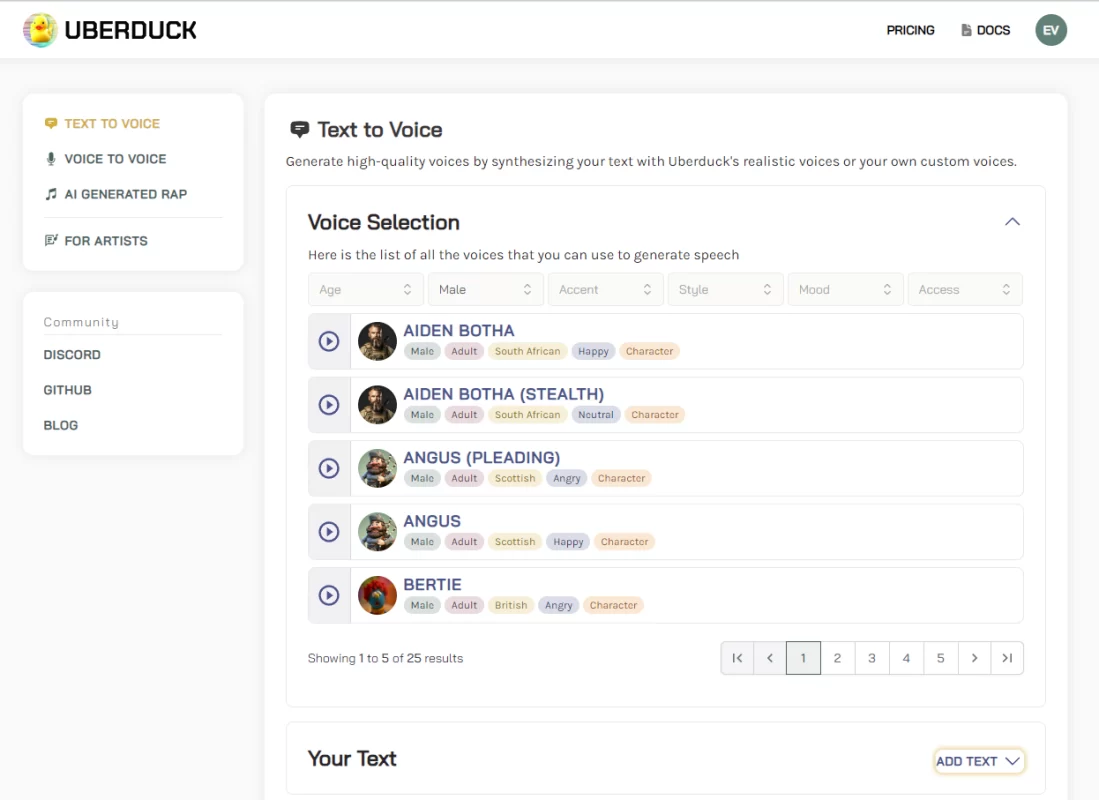
Task: Go to the next results page
Action: click(x=974, y=658)
